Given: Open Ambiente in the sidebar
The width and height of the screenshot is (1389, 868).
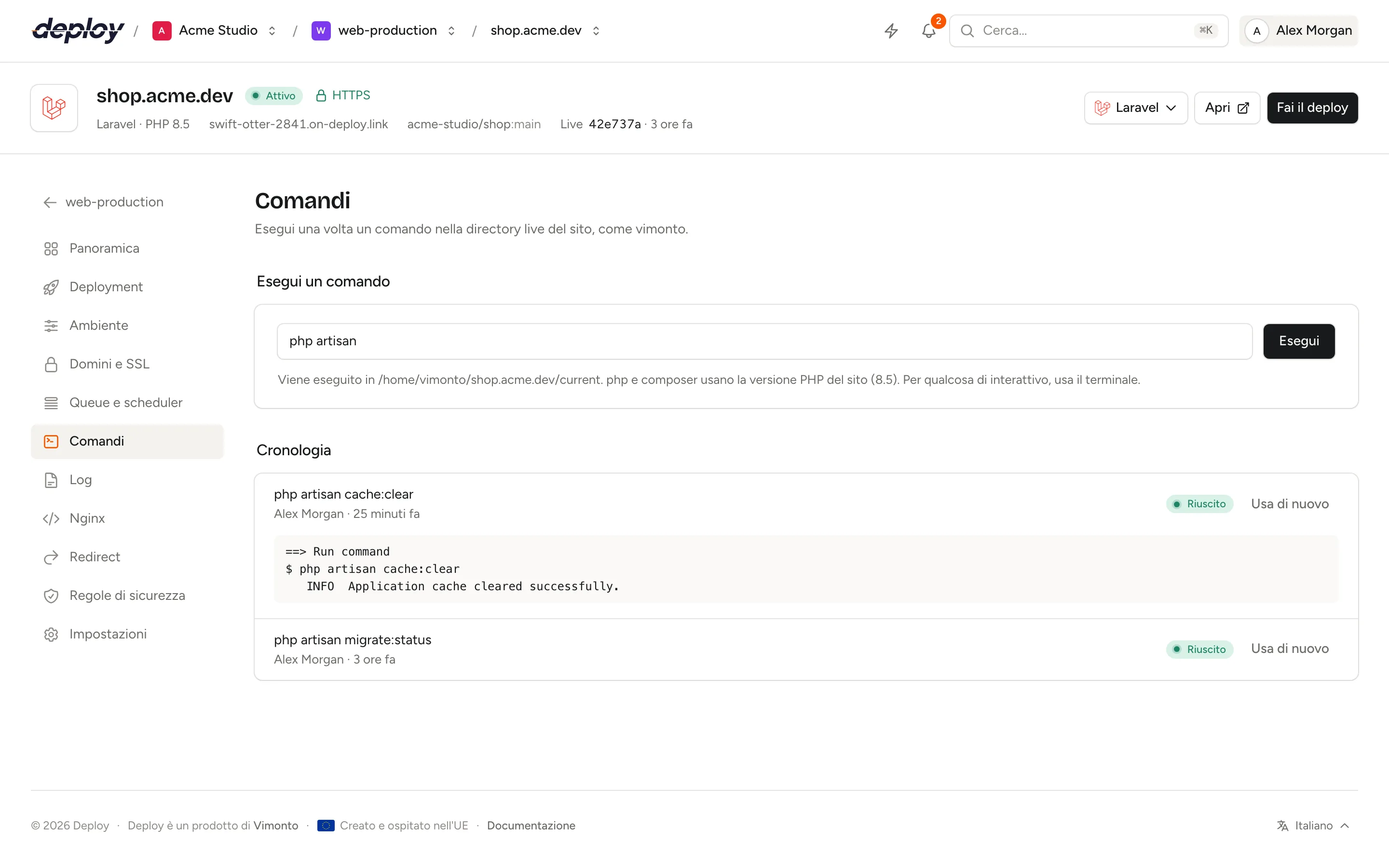Looking at the screenshot, I should 127,325.
